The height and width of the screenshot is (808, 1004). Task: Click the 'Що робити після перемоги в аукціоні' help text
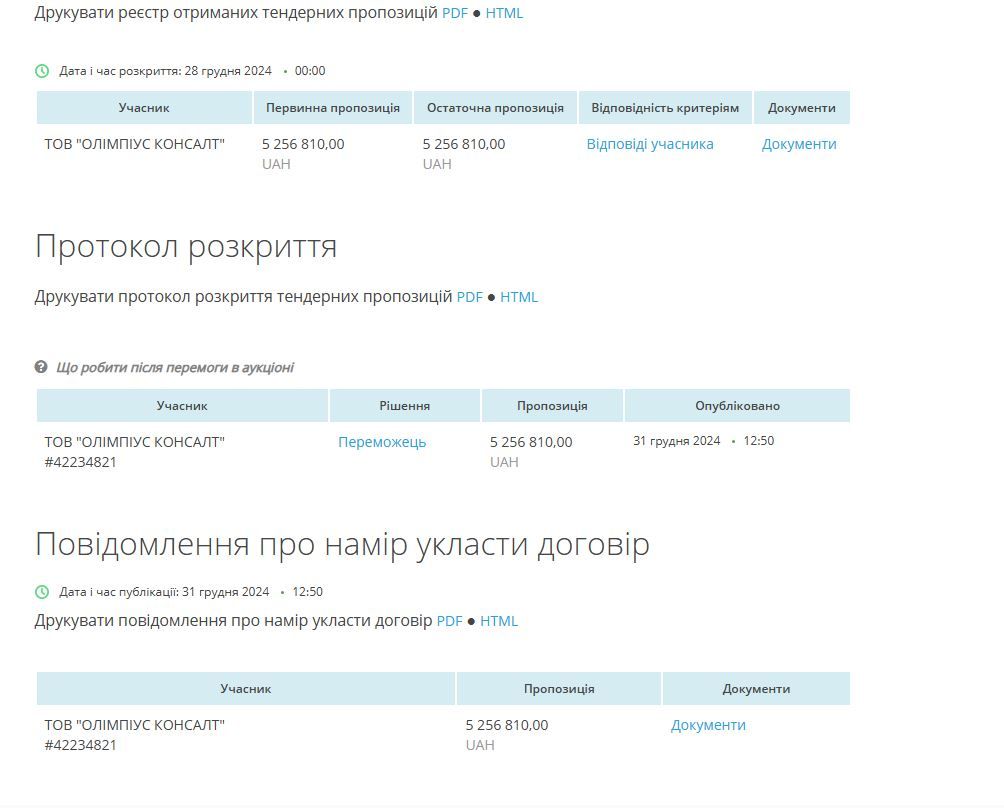pyautogui.click(x=176, y=367)
